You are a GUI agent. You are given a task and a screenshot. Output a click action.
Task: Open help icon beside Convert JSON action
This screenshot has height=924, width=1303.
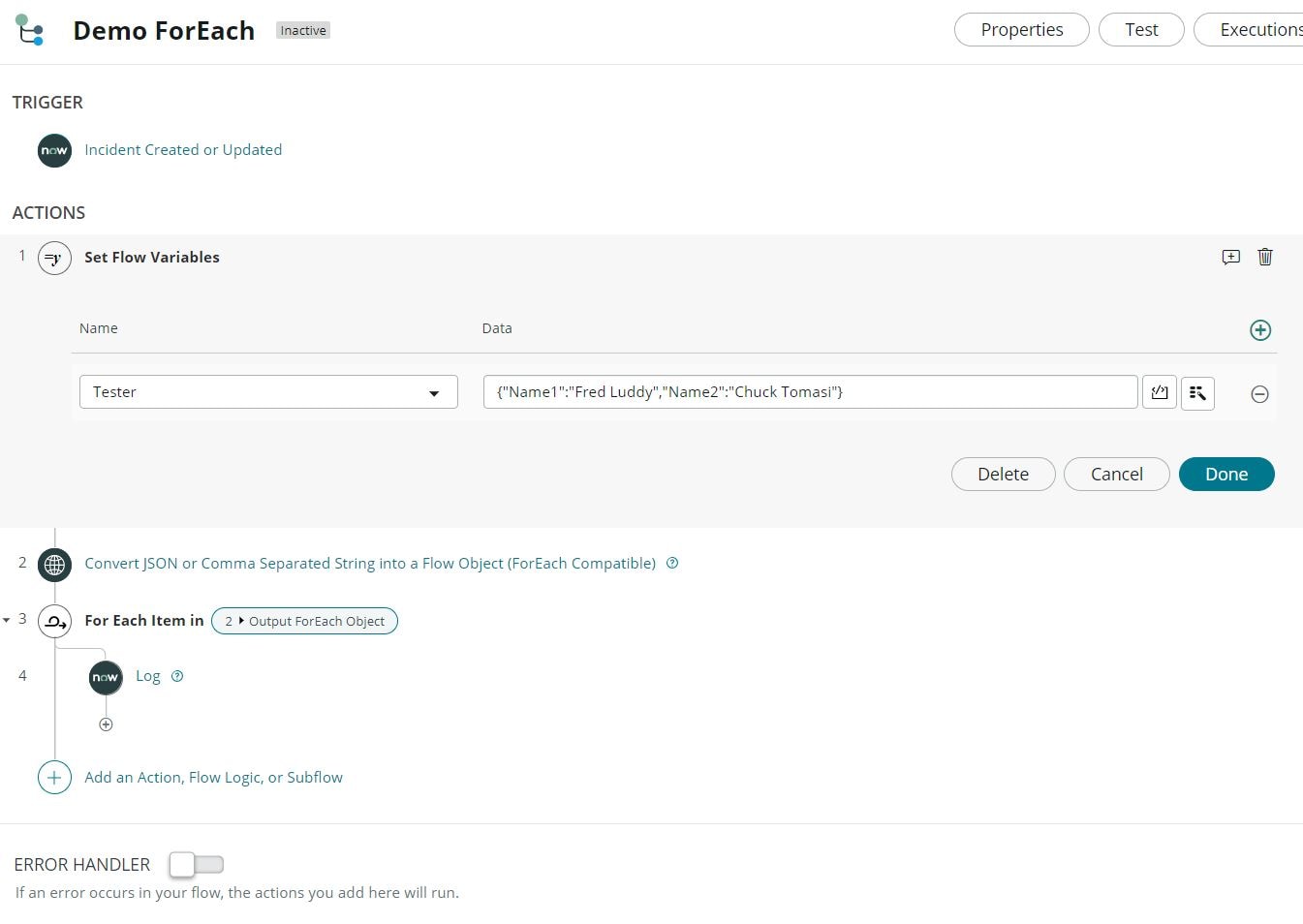coord(672,563)
